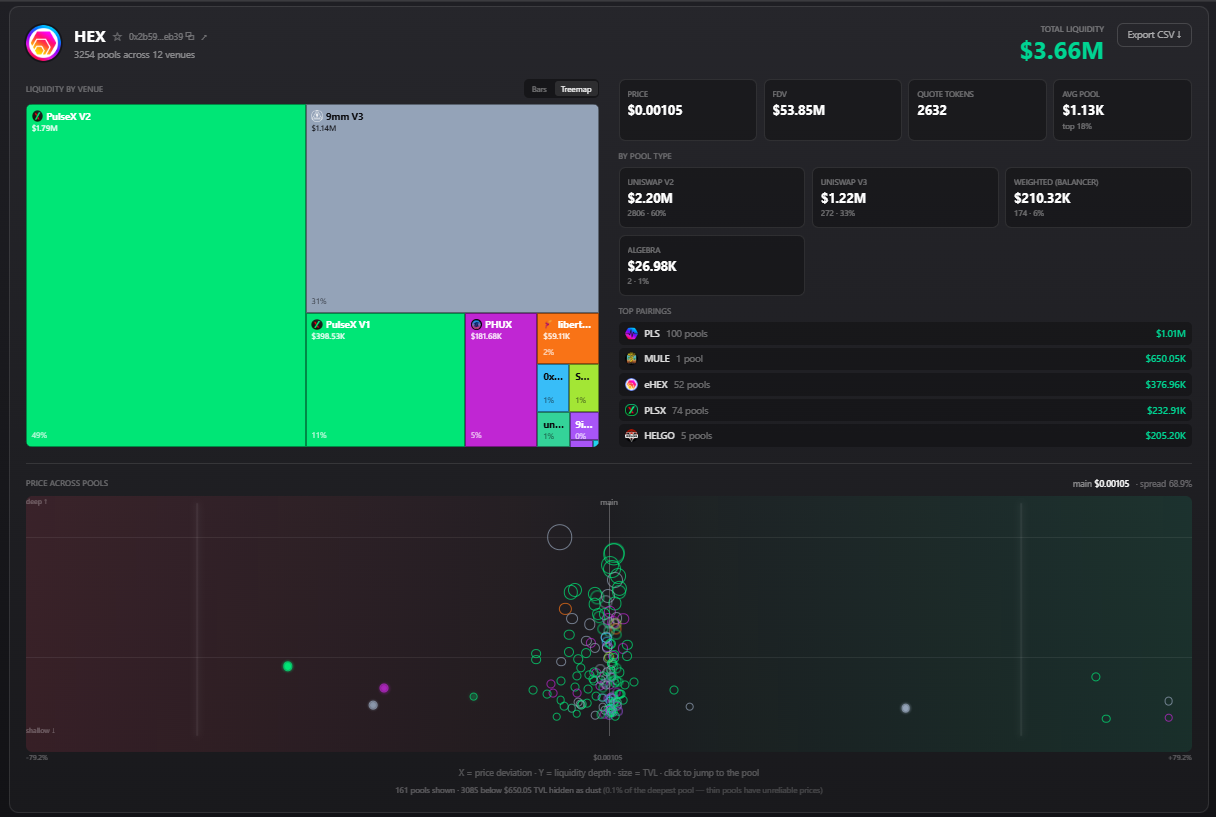Click the $650.05K MULE liquidity value

1166,358
